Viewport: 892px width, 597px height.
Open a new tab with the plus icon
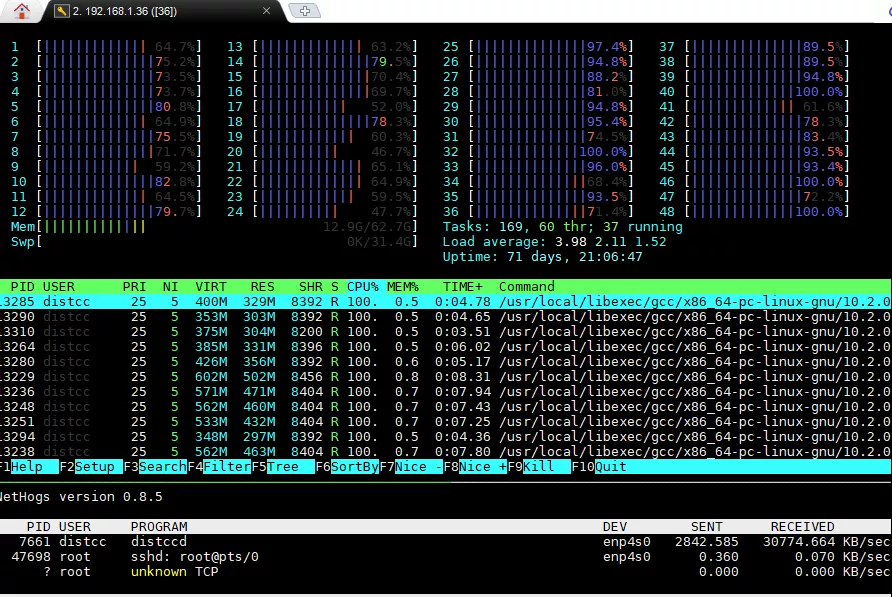coord(304,11)
